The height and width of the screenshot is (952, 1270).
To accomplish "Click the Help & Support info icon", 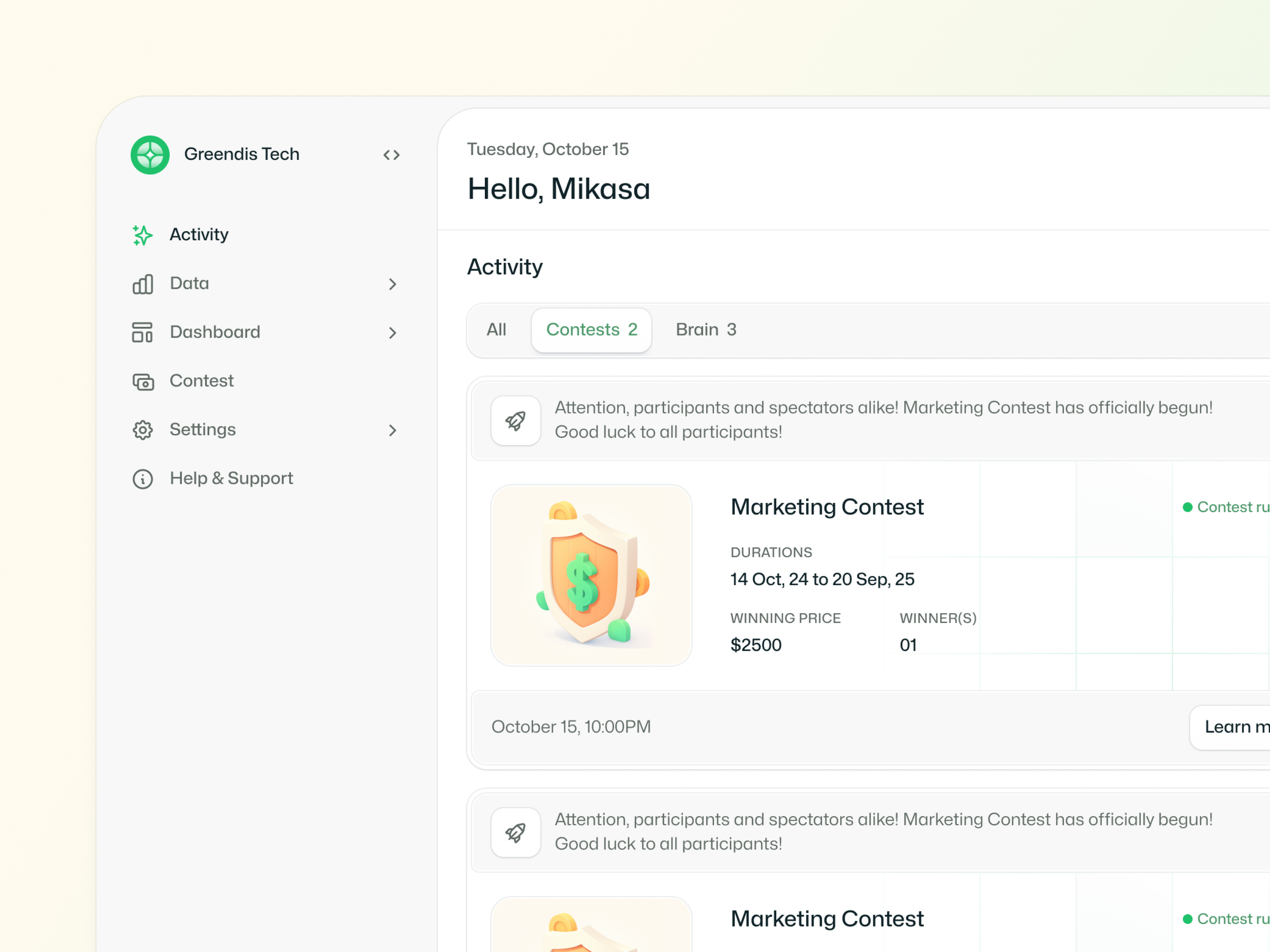I will coord(143,479).
